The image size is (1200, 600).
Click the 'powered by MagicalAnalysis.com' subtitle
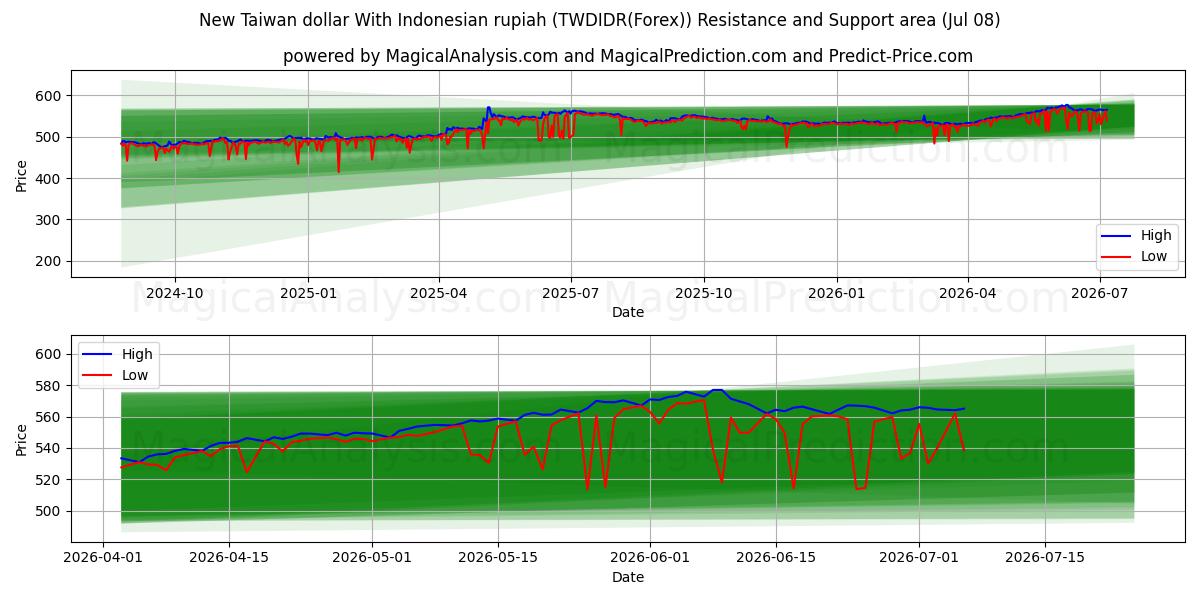pyautogui.click(x=628, y=56)
